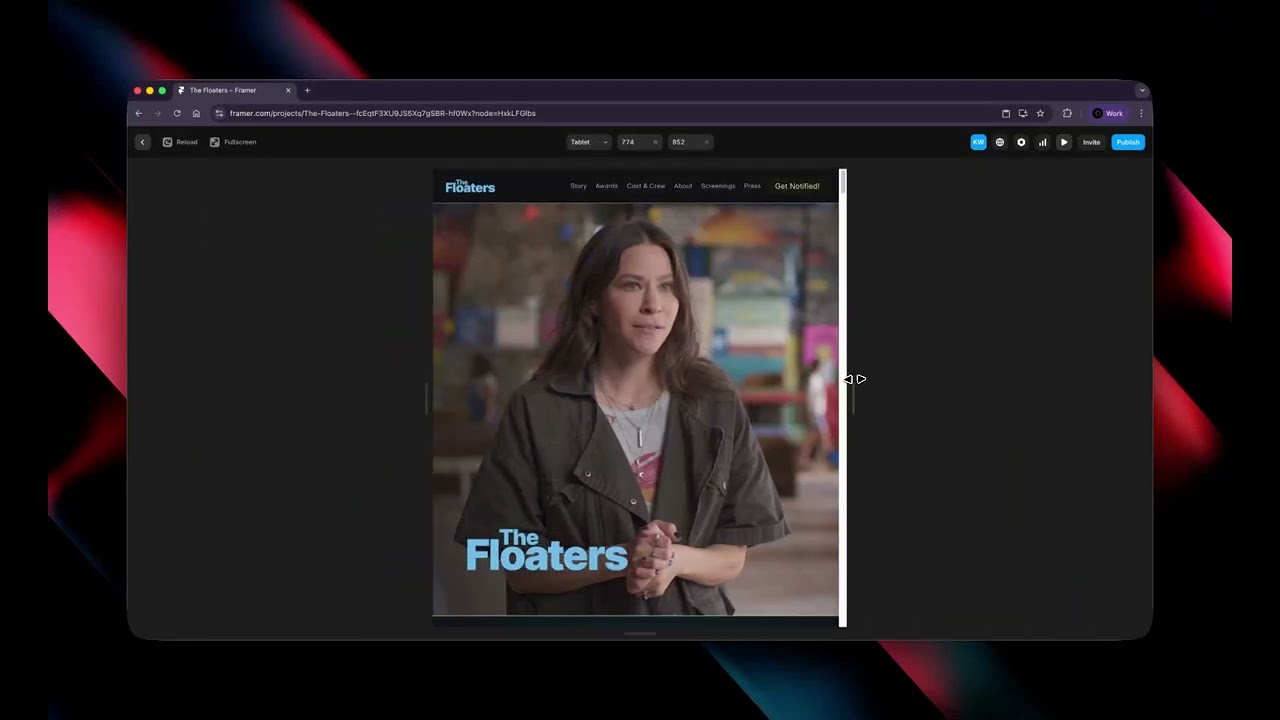1280x720 pixels.
Task: Go back using Framer preview back arrow
Action: tap(142, 142)
